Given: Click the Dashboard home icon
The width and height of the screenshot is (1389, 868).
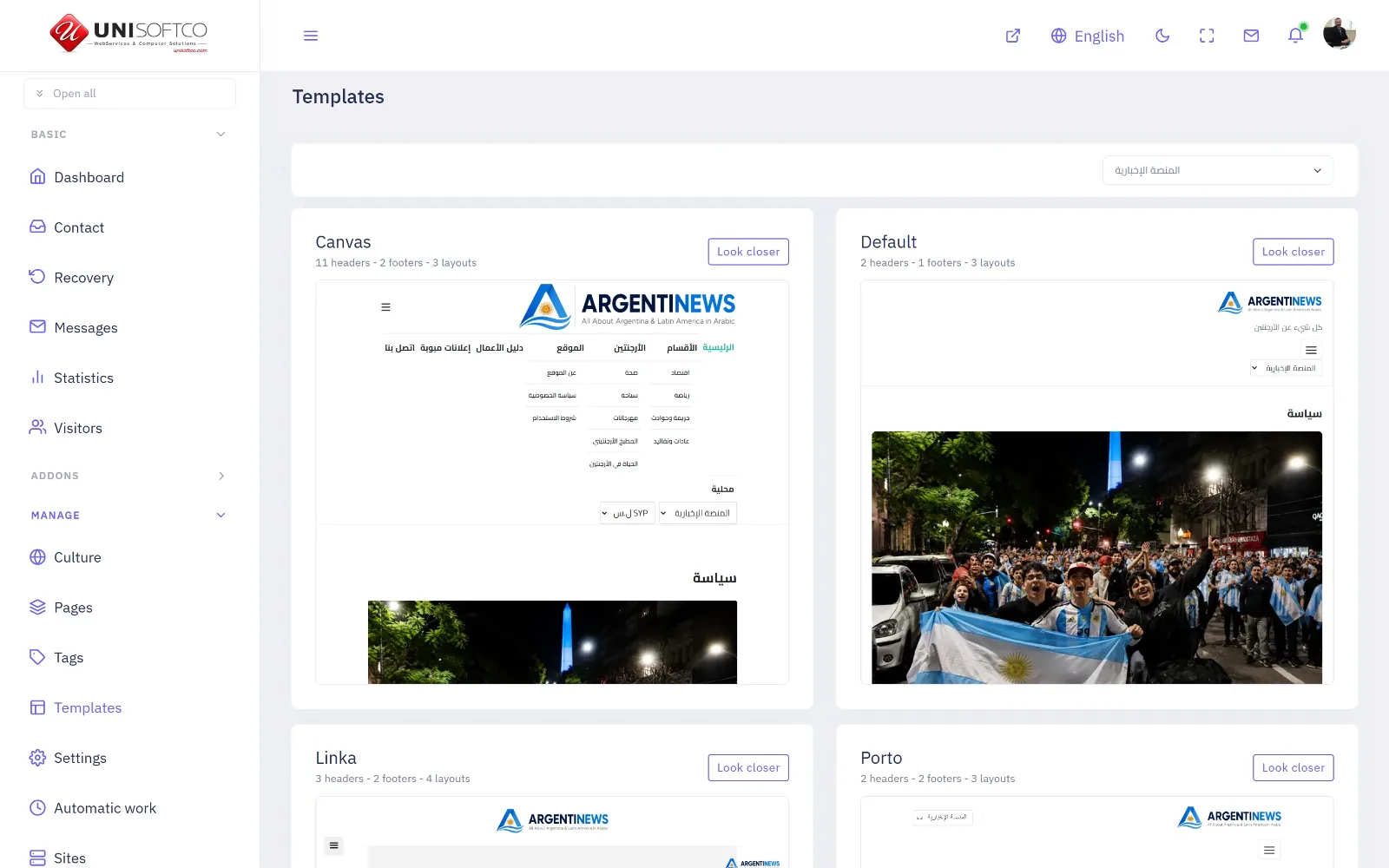Looking at the screenshot, I should click(37, 177).
